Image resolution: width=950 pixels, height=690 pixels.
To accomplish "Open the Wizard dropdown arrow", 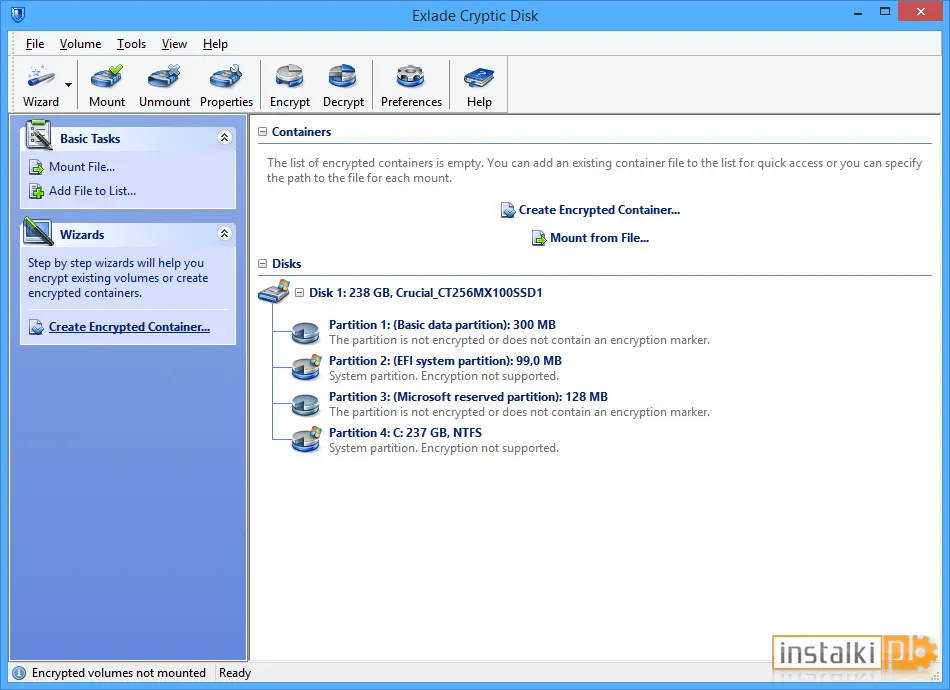I will [68, 85].
